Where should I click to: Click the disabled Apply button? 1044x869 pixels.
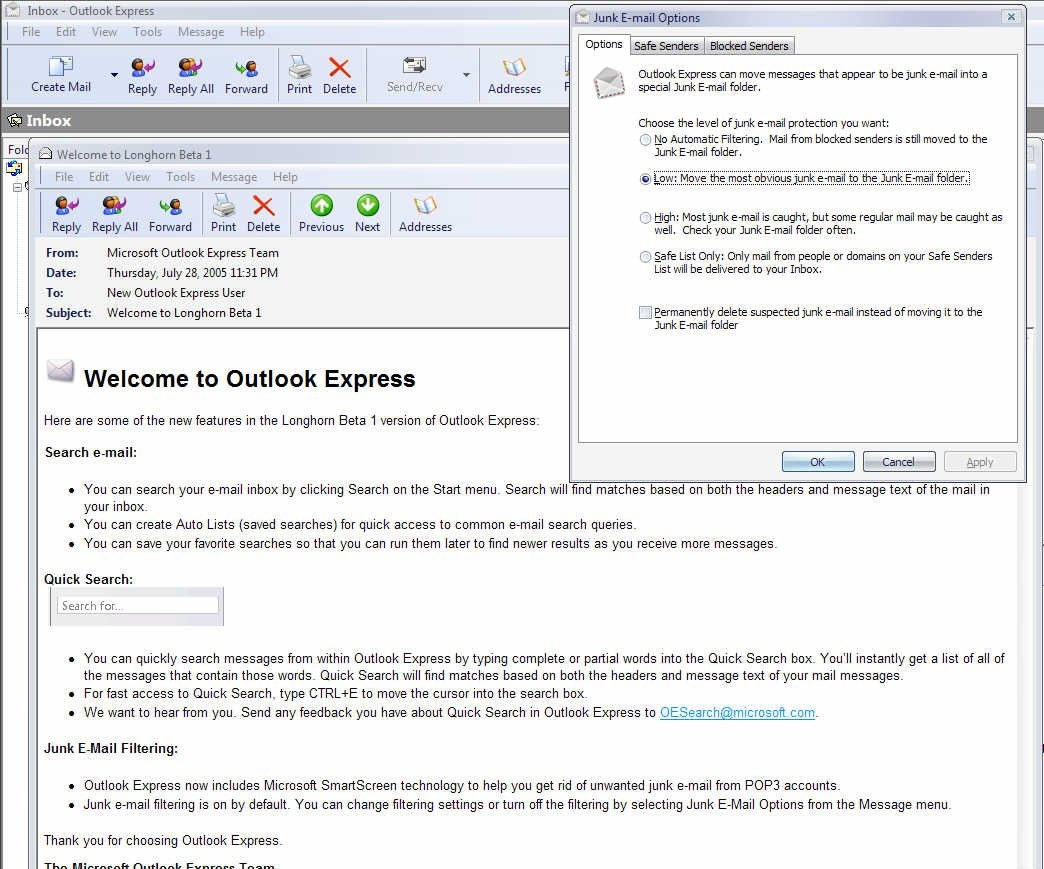[x=979, y=461]
